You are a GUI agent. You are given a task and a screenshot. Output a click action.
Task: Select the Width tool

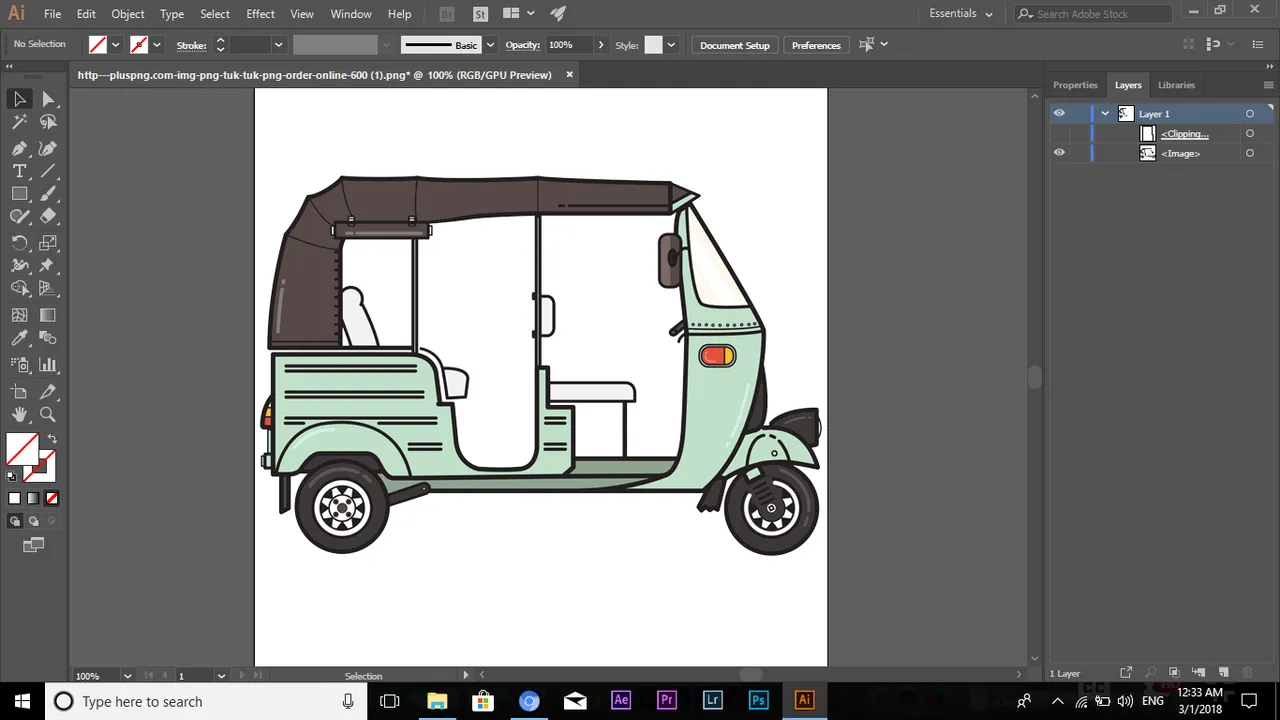coord(19,266)
